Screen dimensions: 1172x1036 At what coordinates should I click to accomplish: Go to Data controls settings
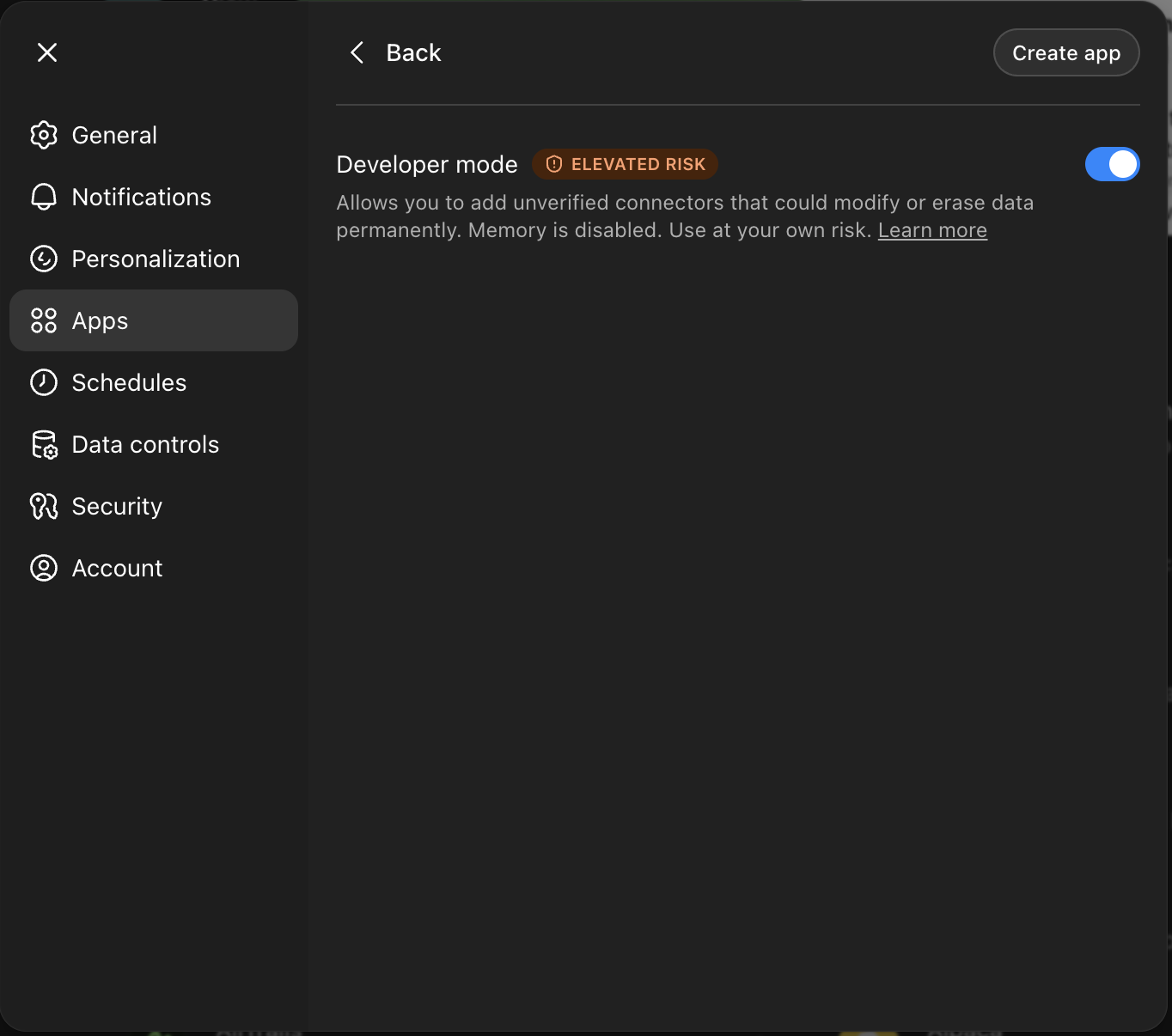tap(145, 444)
